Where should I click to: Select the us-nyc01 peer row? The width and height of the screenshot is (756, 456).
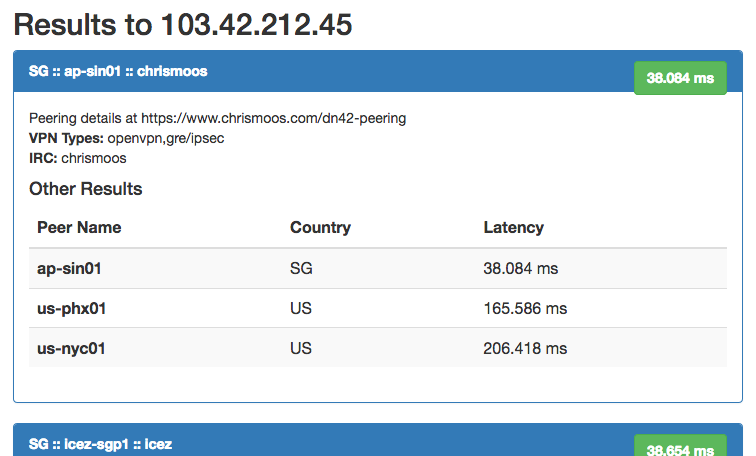(x=378, y=348)
